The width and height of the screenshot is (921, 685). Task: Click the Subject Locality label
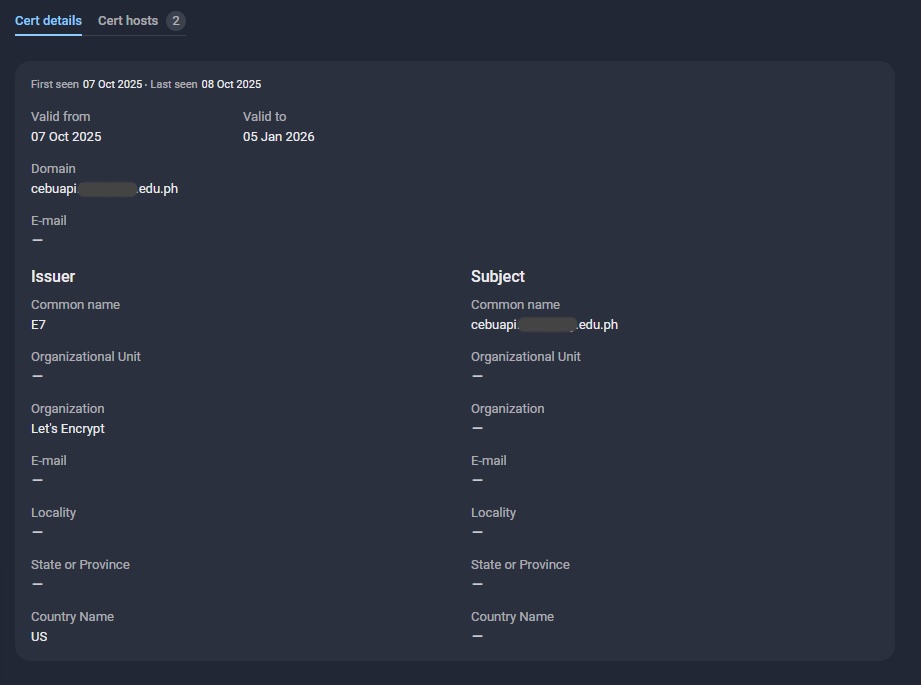(x=493, y=513)
